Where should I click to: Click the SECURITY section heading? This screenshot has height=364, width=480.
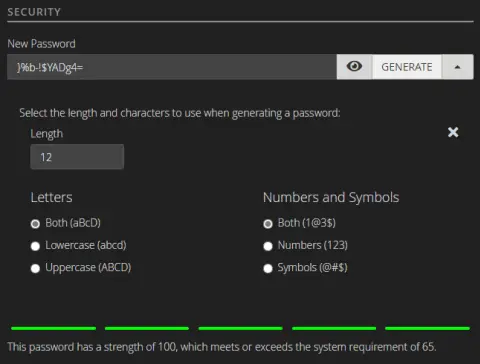34,12
